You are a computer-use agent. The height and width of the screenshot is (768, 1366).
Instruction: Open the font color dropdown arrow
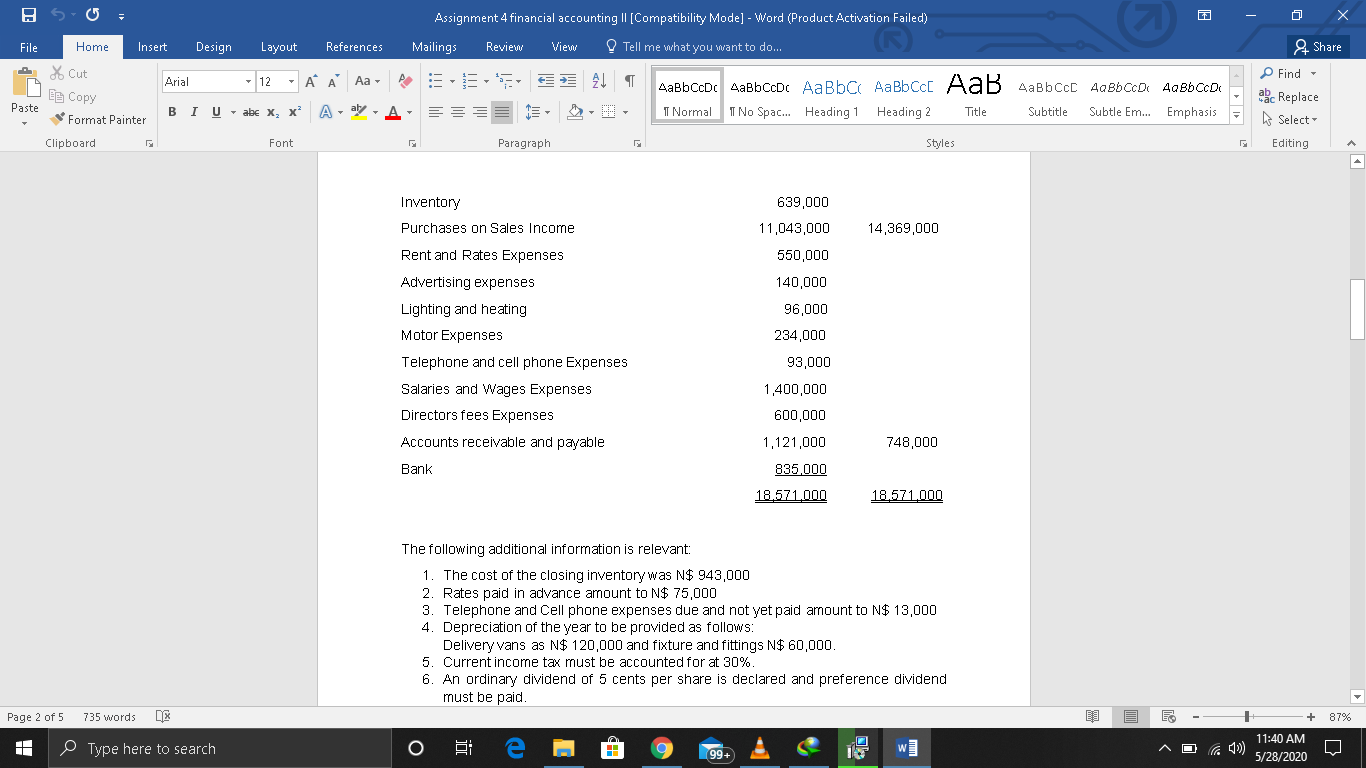[x=409, y=112]
